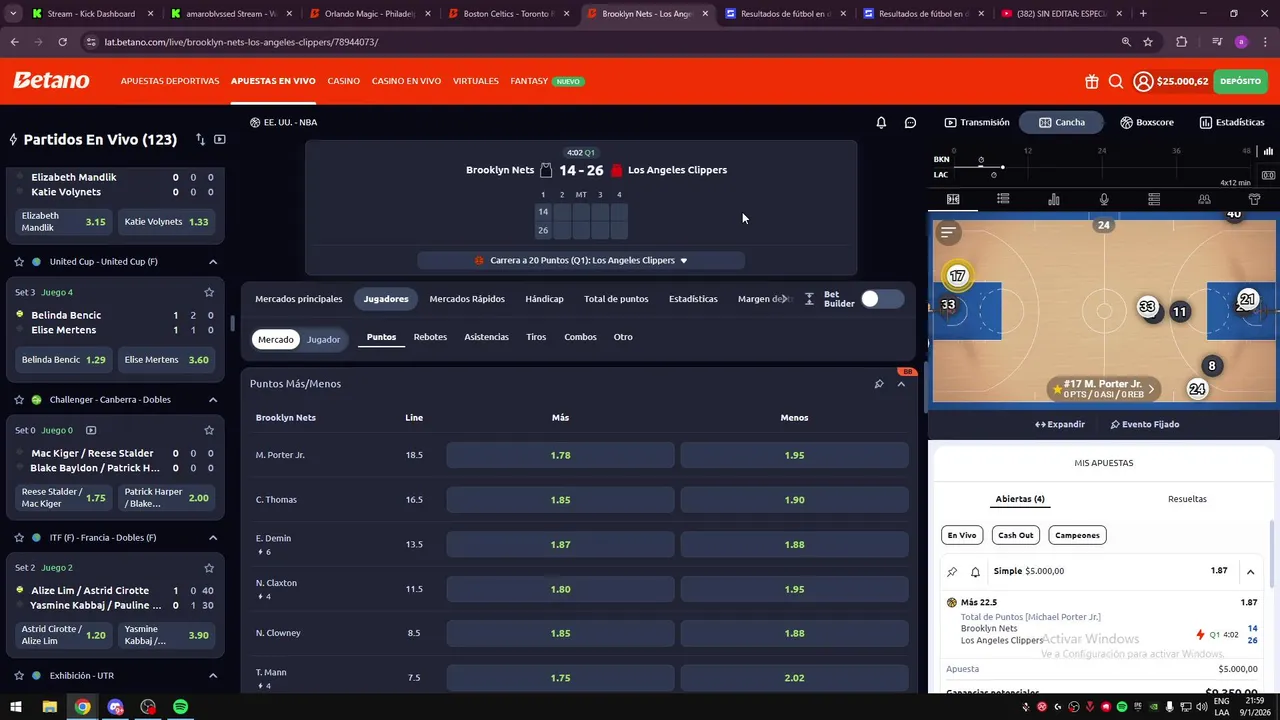This screenshot has height=720, width=1280.
Task: Collapse the Simple bet details chevron
Action: 1250,572
